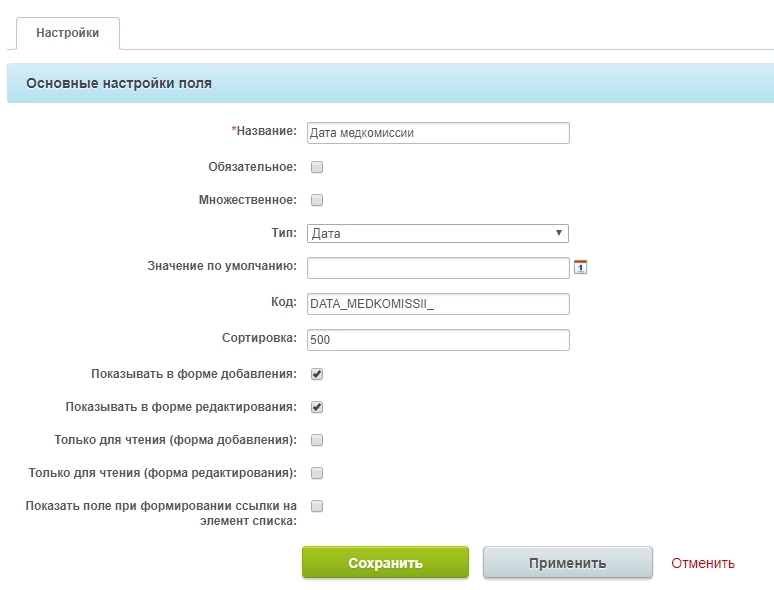Enable the Обязательное checkbox
Viewport: 774px width, 590px height.
click(x=317, y=167)
